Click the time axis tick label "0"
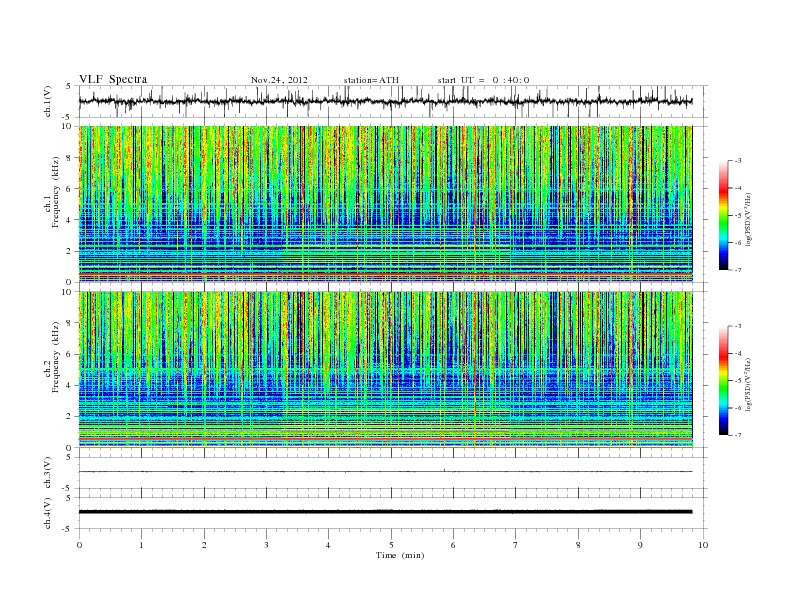 click(79, 545)
